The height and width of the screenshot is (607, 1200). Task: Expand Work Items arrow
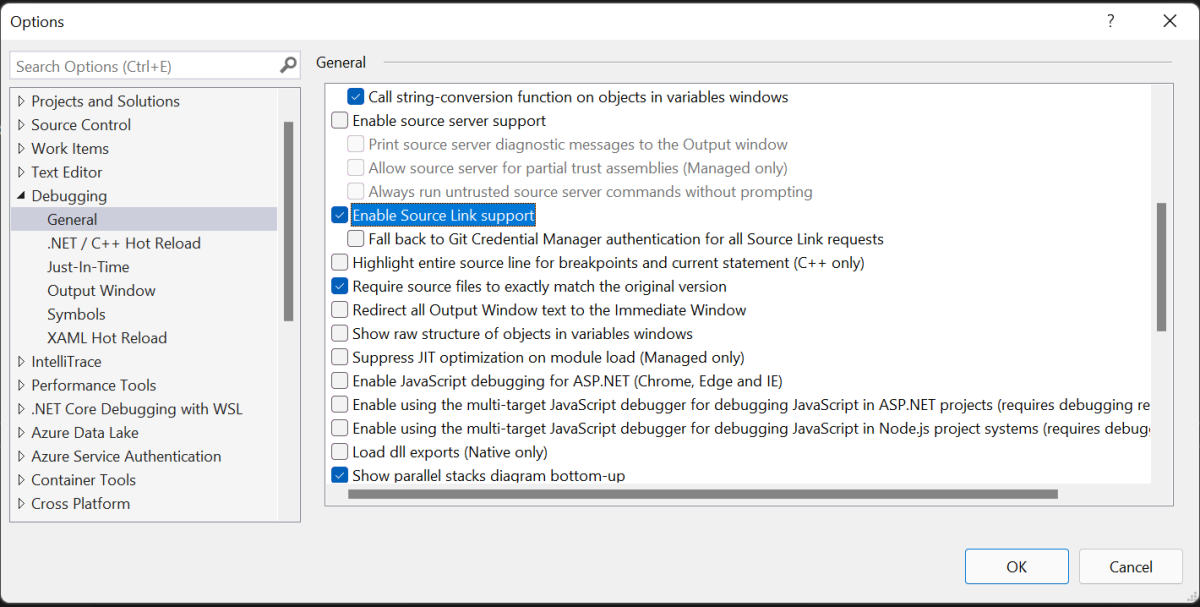pyautogui.click(x=22, y=148)
